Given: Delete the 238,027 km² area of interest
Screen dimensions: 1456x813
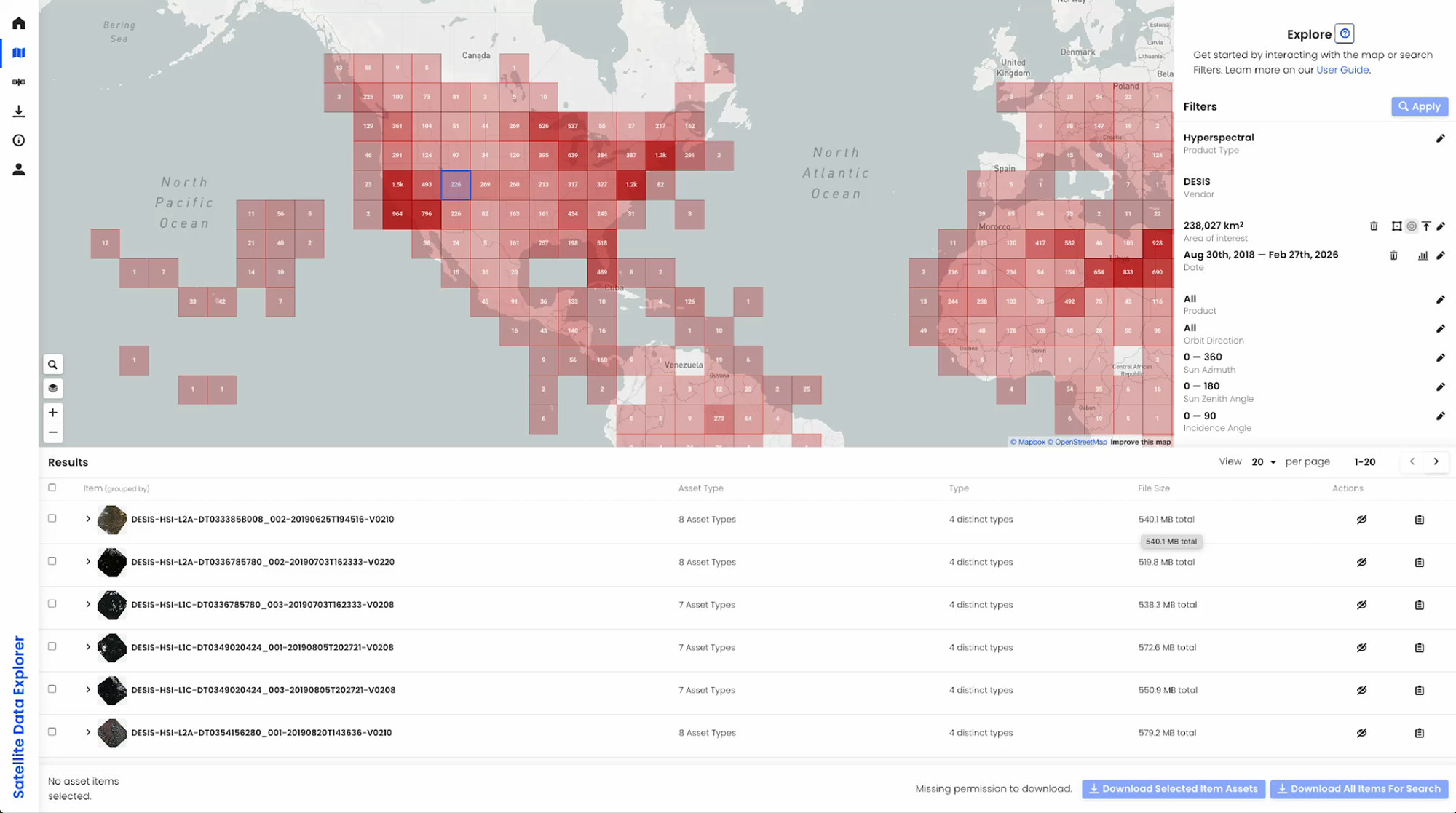Looking at the screenshot, I should point(1374,226).
